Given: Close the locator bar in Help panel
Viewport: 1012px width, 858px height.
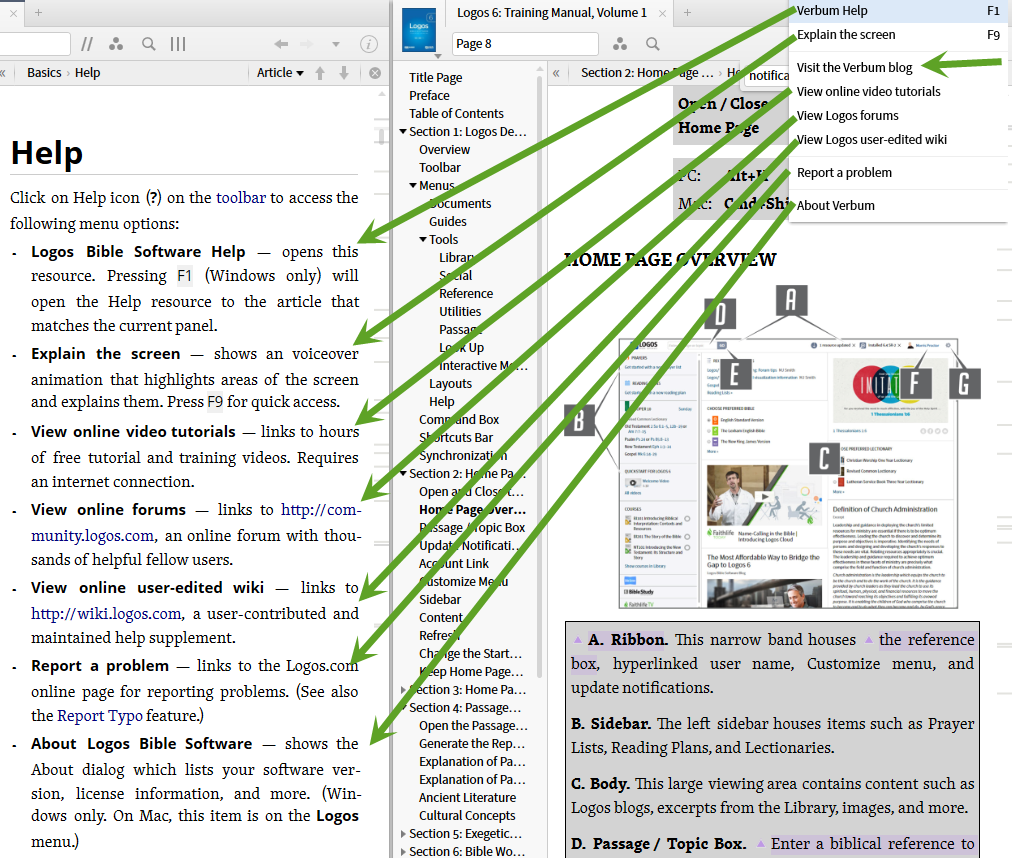Looking at the screenshot, I should coord(374,73).
